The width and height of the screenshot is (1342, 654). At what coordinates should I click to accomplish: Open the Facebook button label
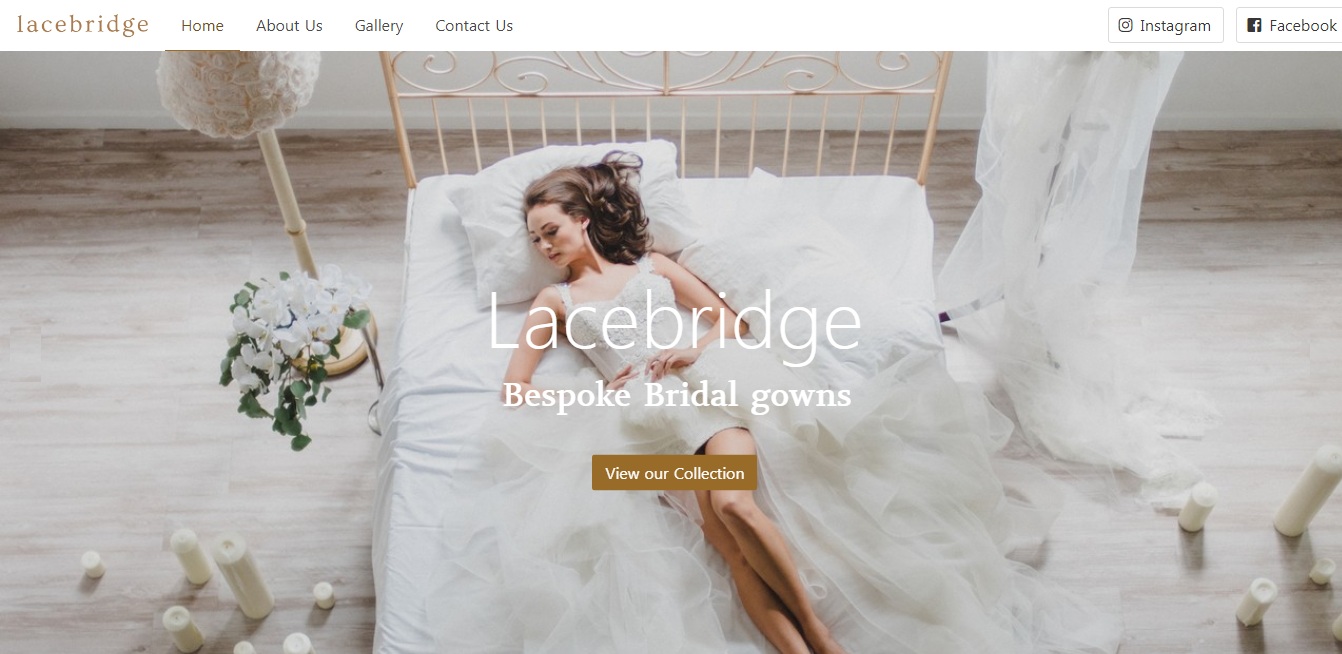(1302, 26)
